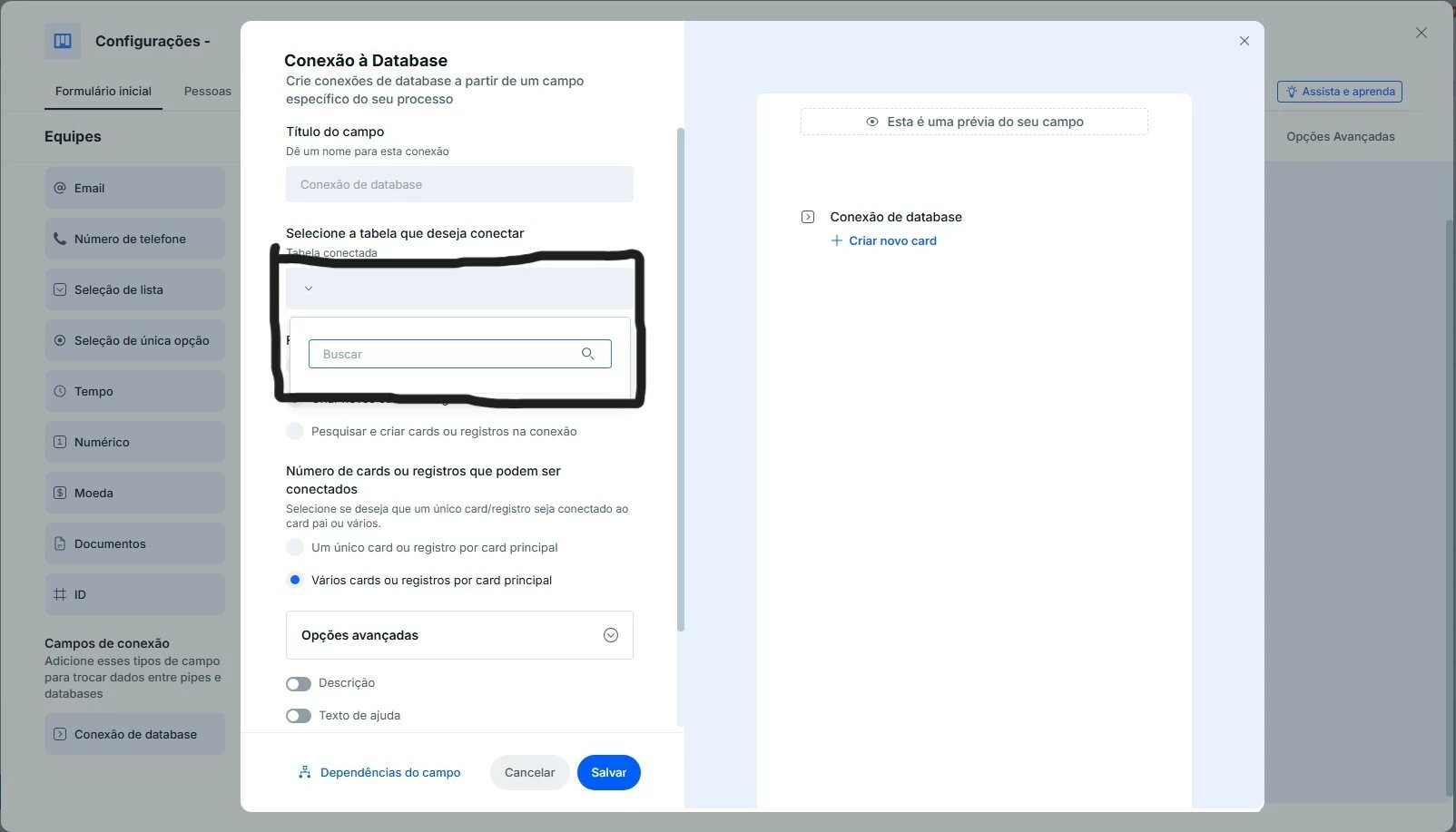The image size is (1456, 832).
Task: Click the Conexão de database sidebar icon
Action: tap(60, 734)
